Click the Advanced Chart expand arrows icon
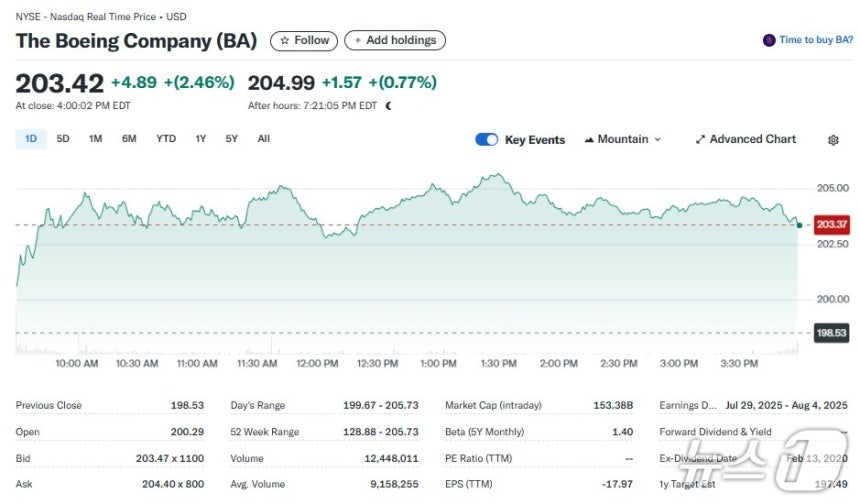The width and height of the screenshot is (860, 504). pyautogui.click(x=701, y=140)
